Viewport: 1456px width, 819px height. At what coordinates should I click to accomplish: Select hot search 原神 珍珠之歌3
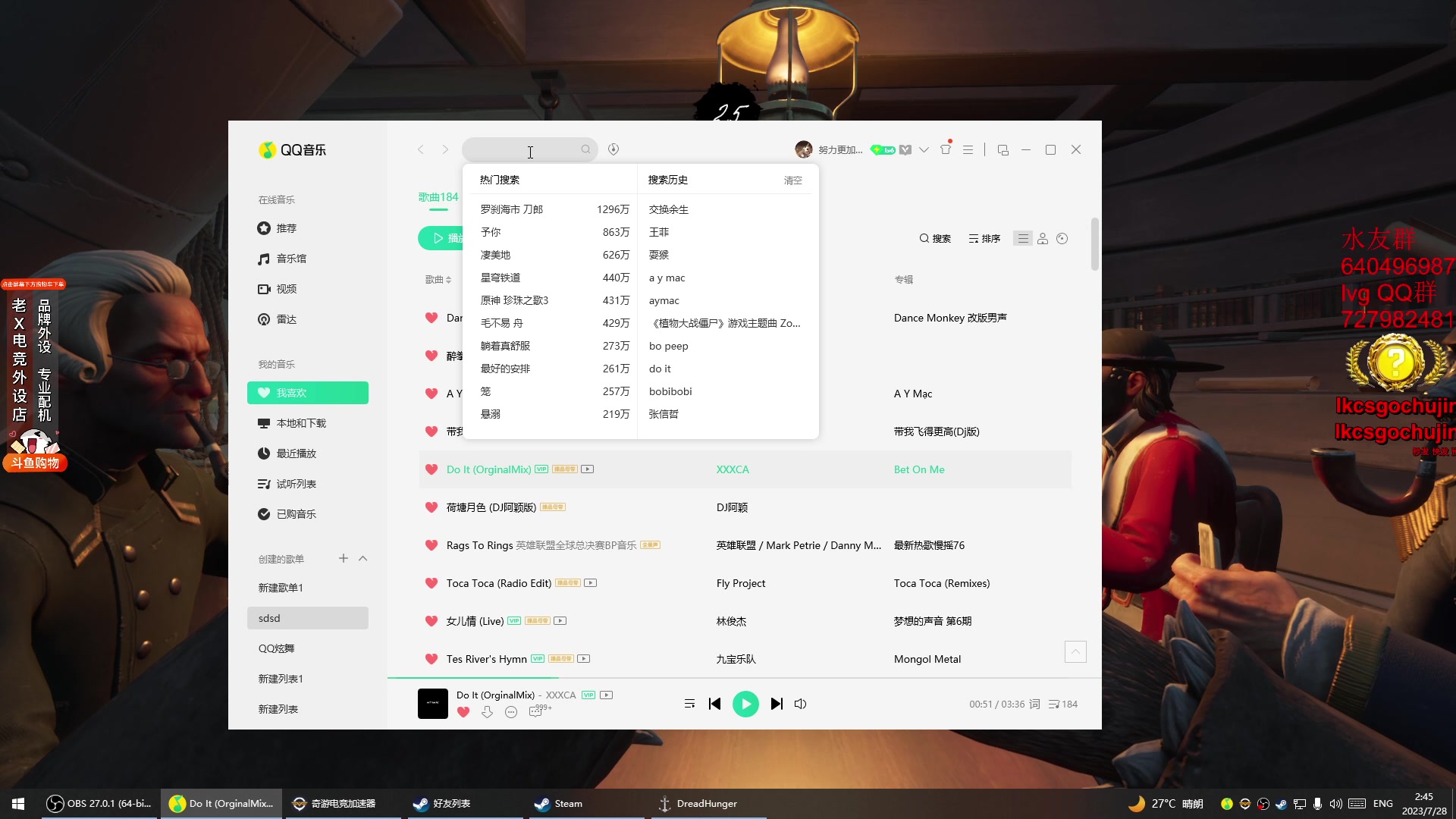[554, 300]
